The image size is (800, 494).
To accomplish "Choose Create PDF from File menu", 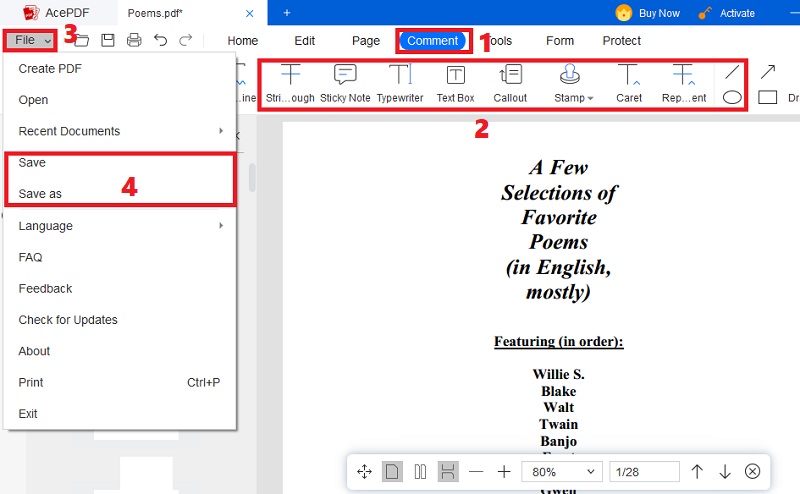I will pos(119,69).
